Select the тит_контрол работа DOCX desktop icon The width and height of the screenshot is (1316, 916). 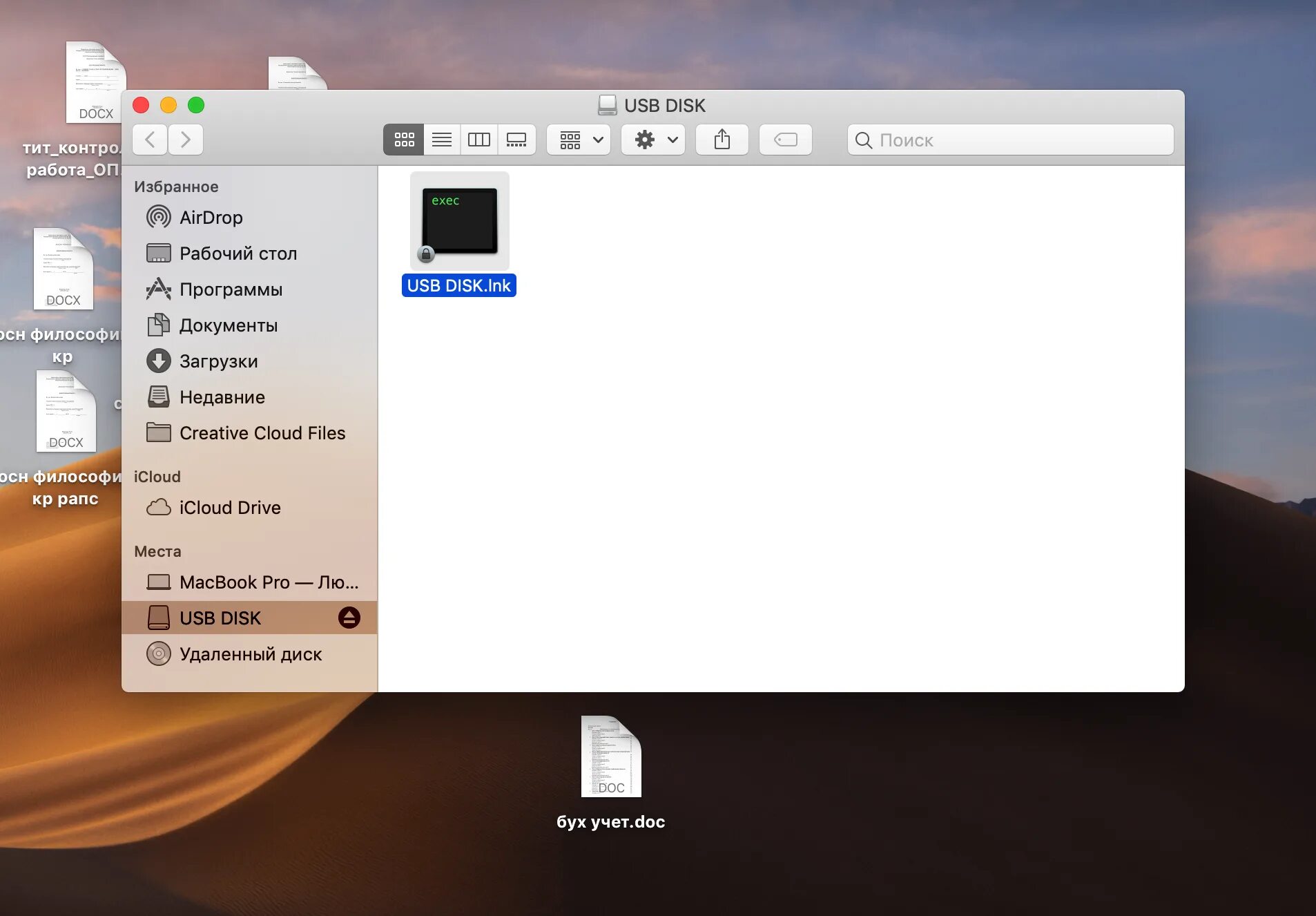[96, 82]
